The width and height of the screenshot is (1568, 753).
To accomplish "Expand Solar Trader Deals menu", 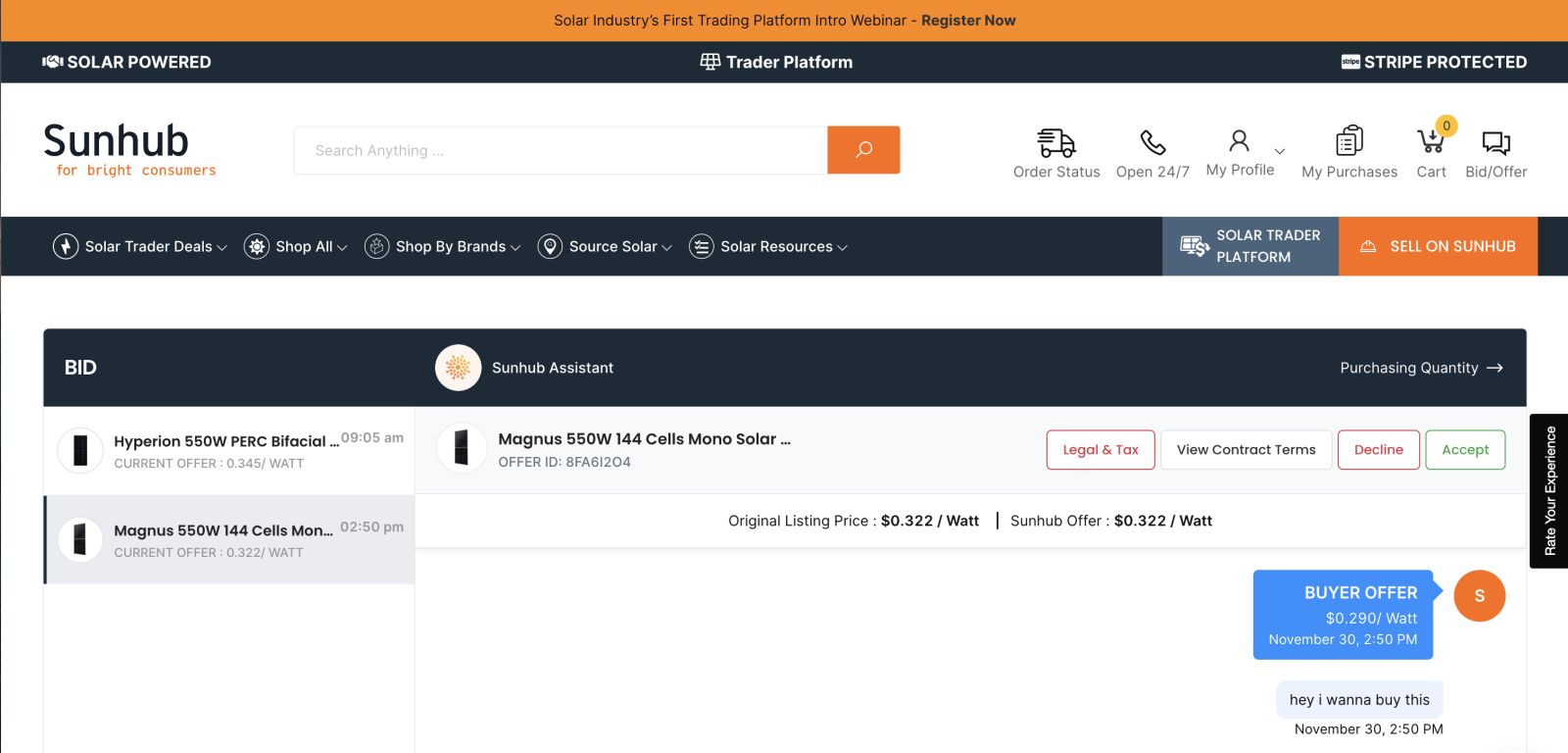I will 140,246.
